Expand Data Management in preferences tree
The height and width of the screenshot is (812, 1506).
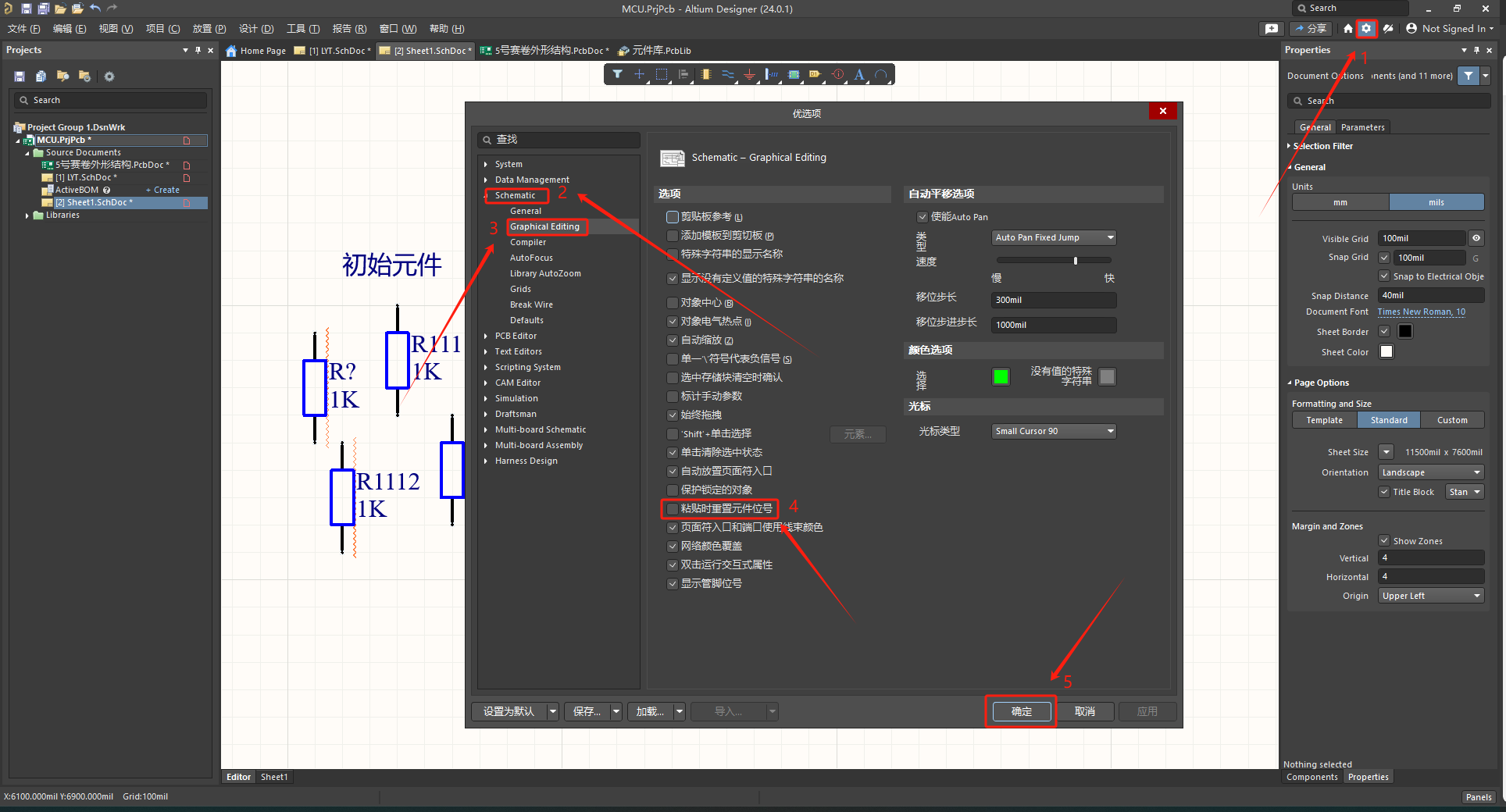tap(486, 180)
